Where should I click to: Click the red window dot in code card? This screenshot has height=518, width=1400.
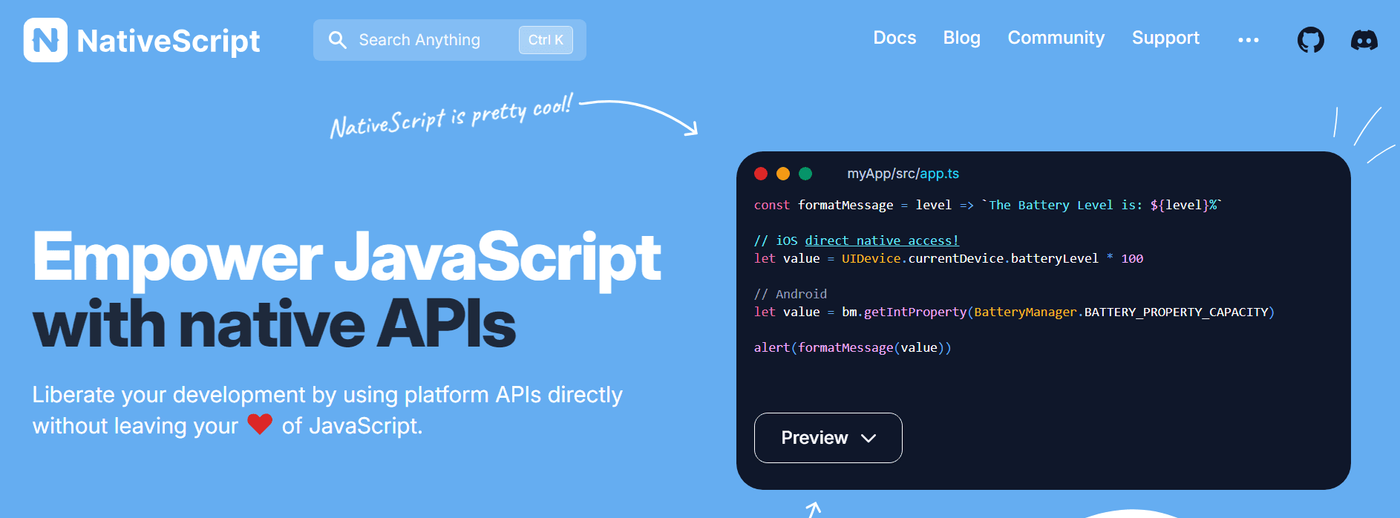(760, 173)
